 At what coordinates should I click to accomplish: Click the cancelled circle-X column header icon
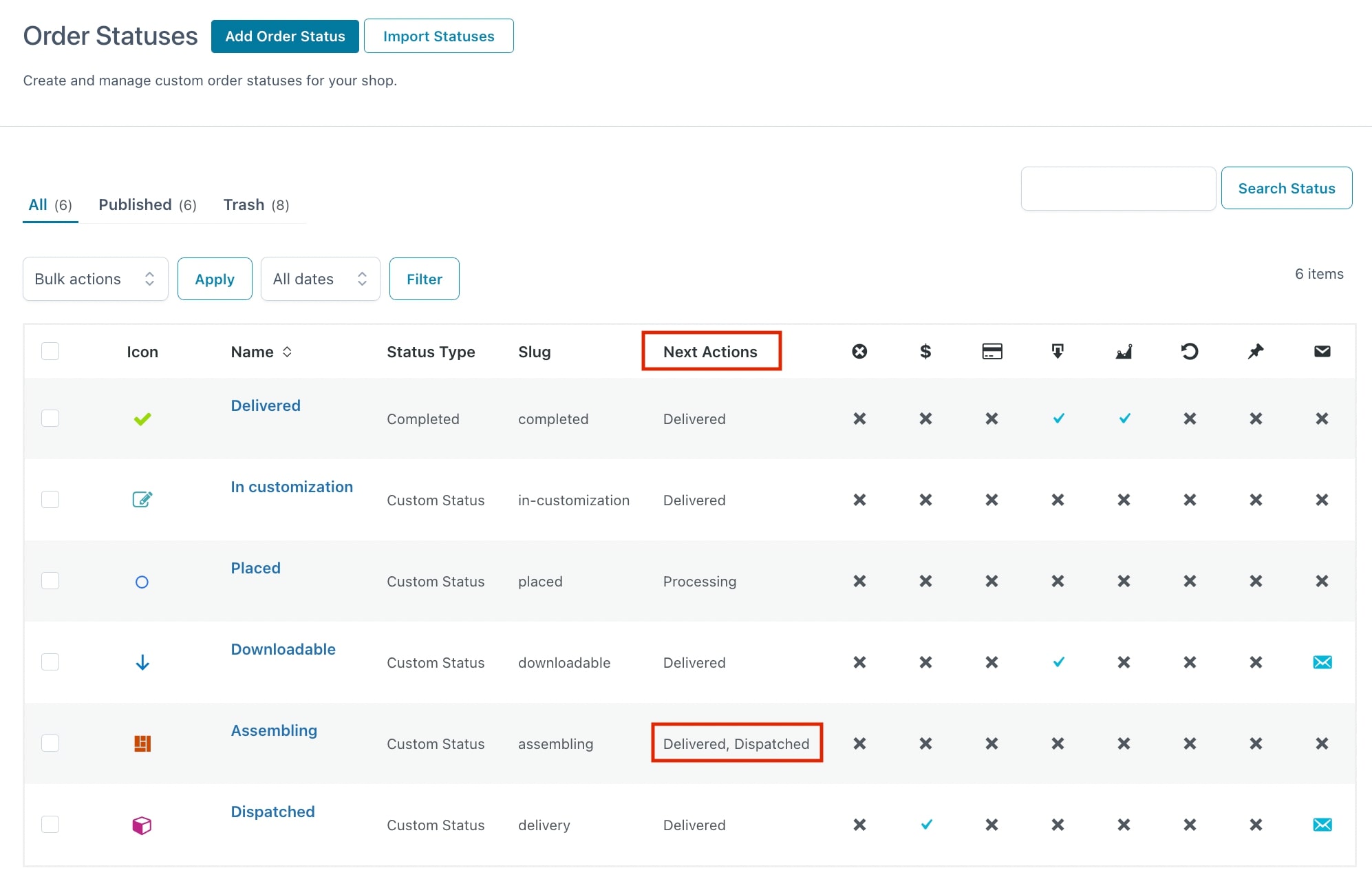point(859,352)
